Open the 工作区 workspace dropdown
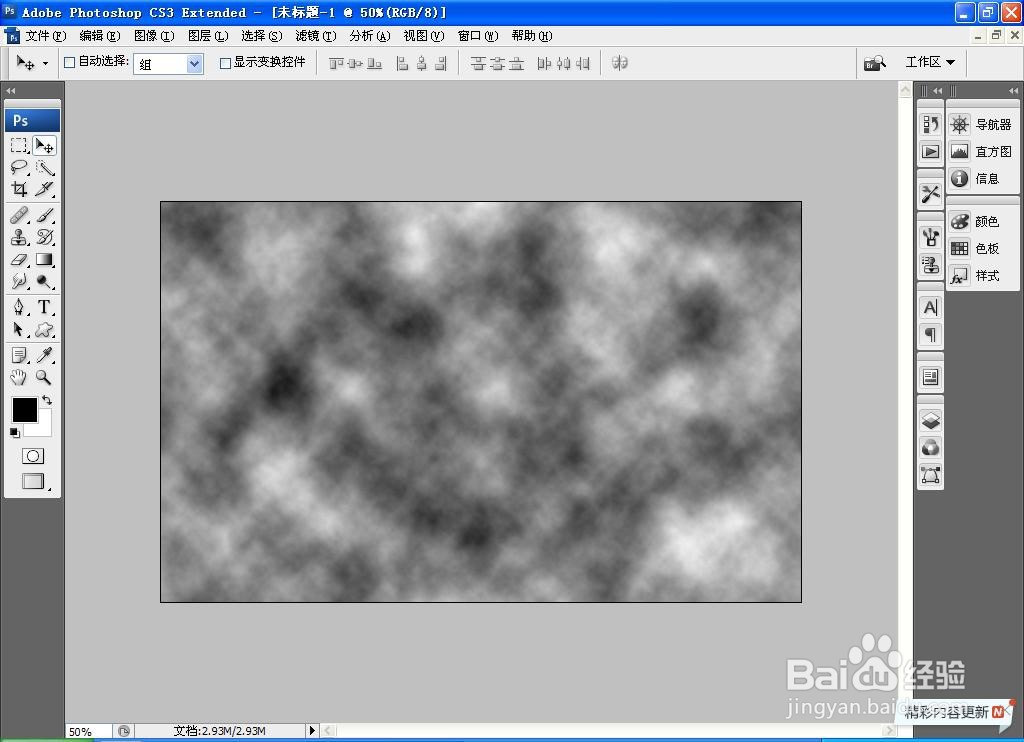1024x742 pixels. tap(930, 62)
